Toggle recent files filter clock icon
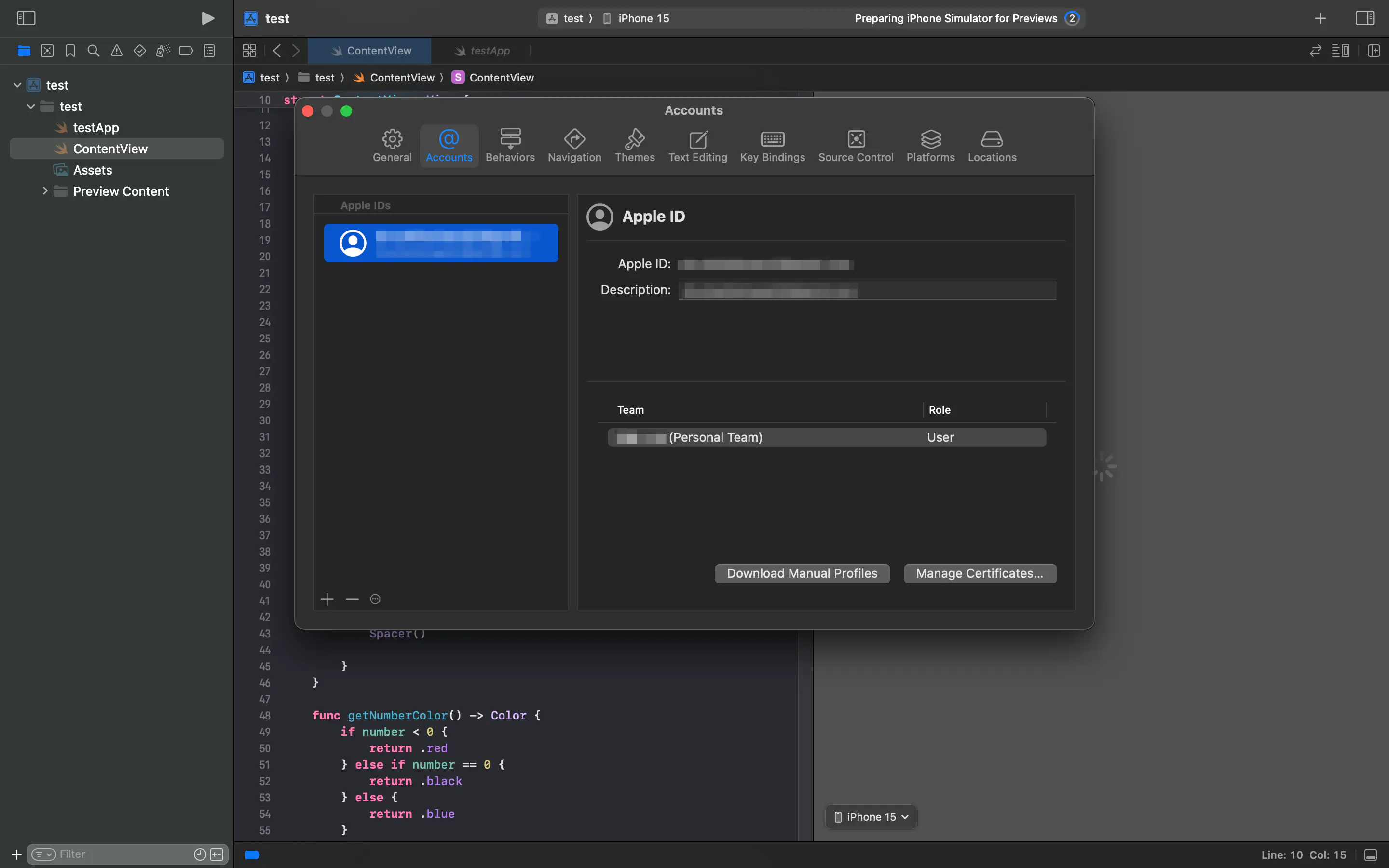The height and width of the screenshot is (868, 1389). (200, 854)
